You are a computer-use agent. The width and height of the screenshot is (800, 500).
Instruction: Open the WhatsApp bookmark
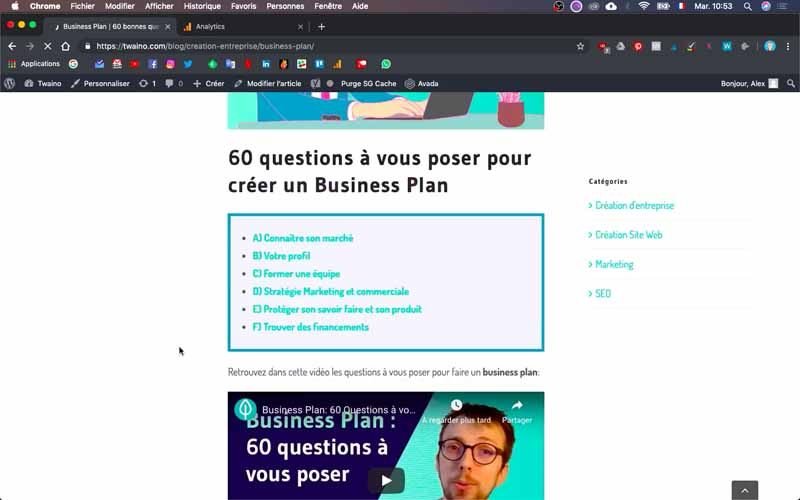click(386, 64)
